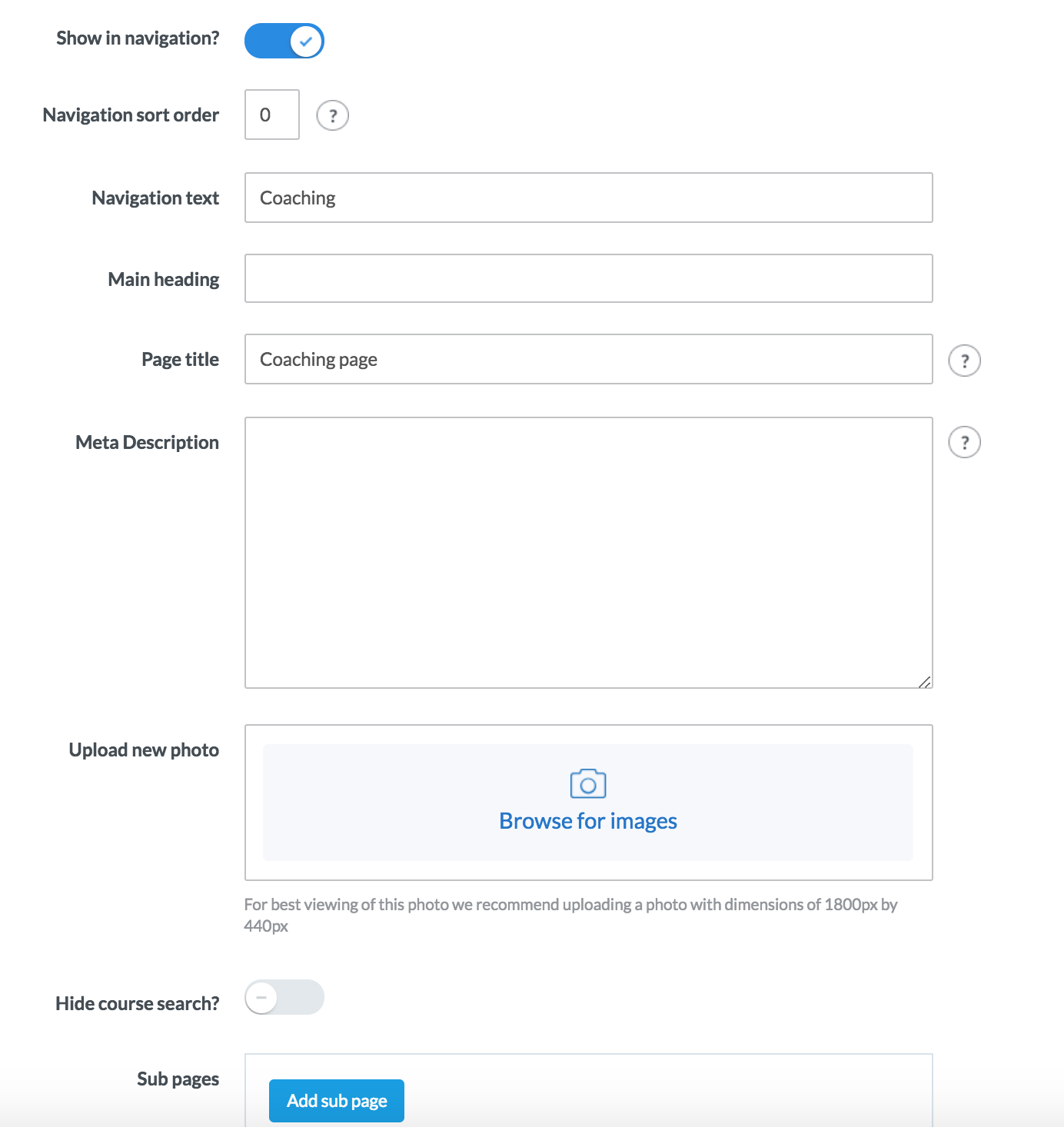
Task: Click the Show in navigation? label
Action: point(138,38)
